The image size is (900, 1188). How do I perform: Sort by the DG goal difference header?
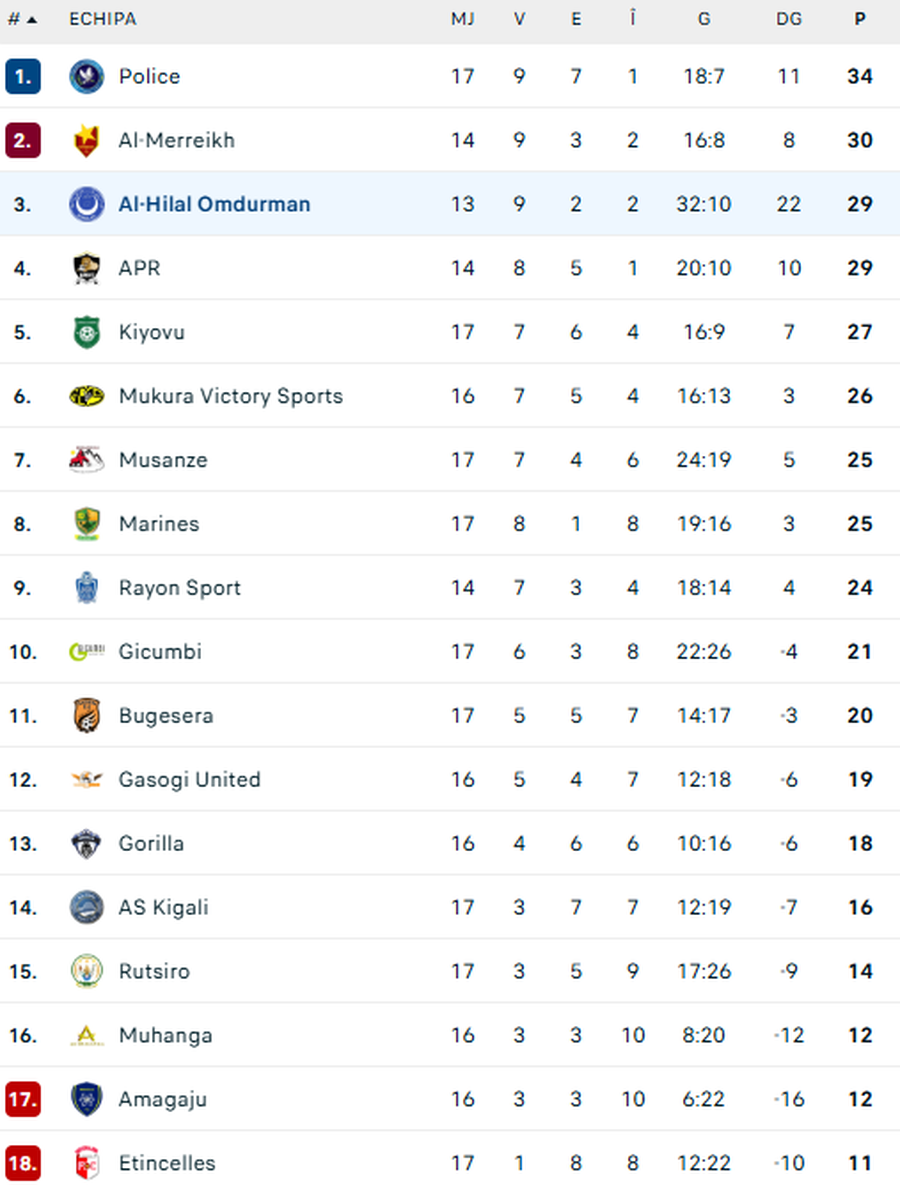789,19
